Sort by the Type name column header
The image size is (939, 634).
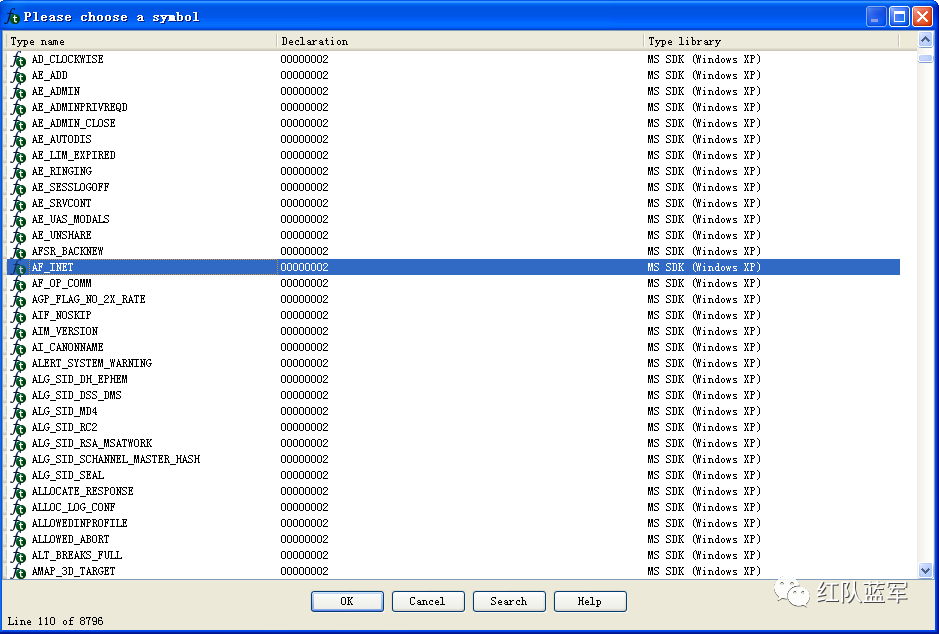(x=141, y=41)
